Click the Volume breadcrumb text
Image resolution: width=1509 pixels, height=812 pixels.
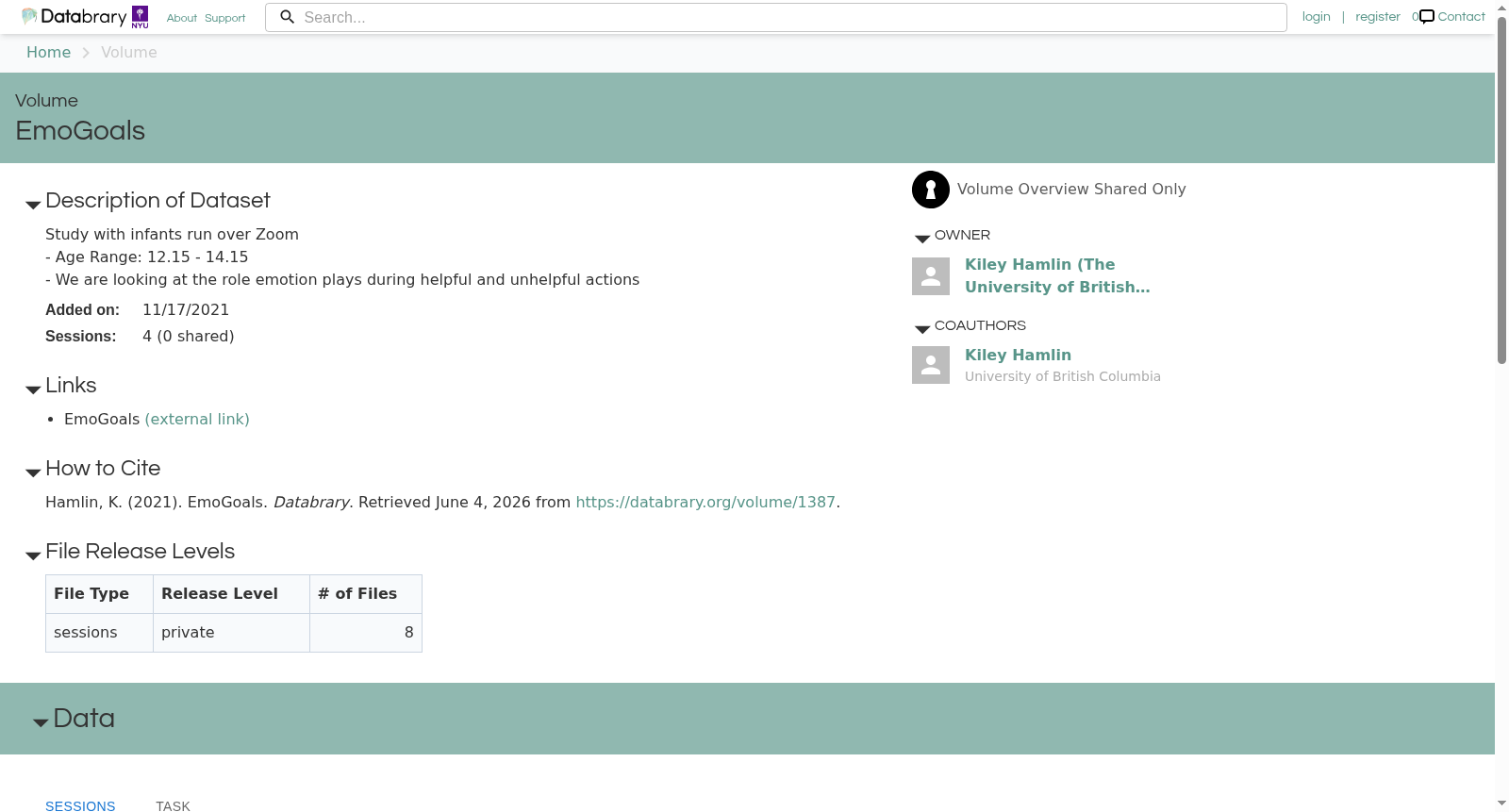pyautogui.click(x=129, y=53)
